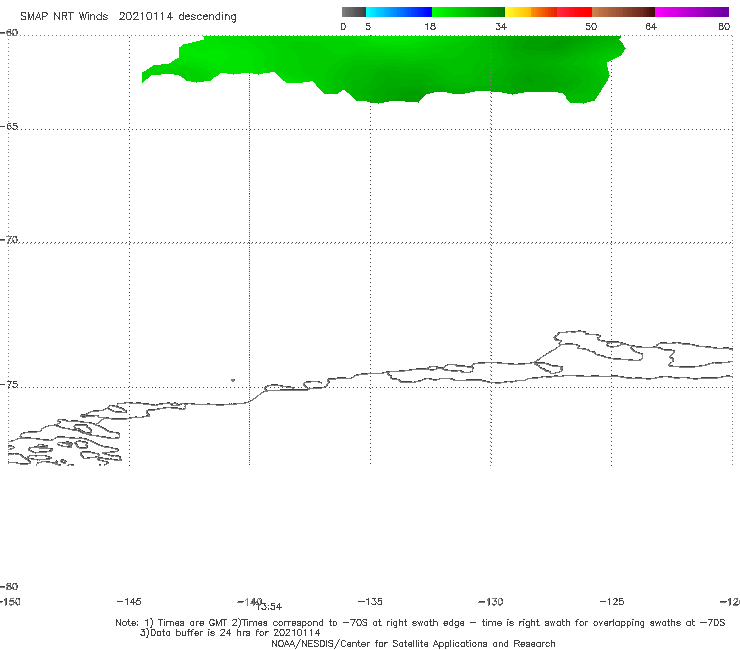Screen dimensions: 740x650
Task: Click the magenta segment of the color bar
Action: (692, 12)
